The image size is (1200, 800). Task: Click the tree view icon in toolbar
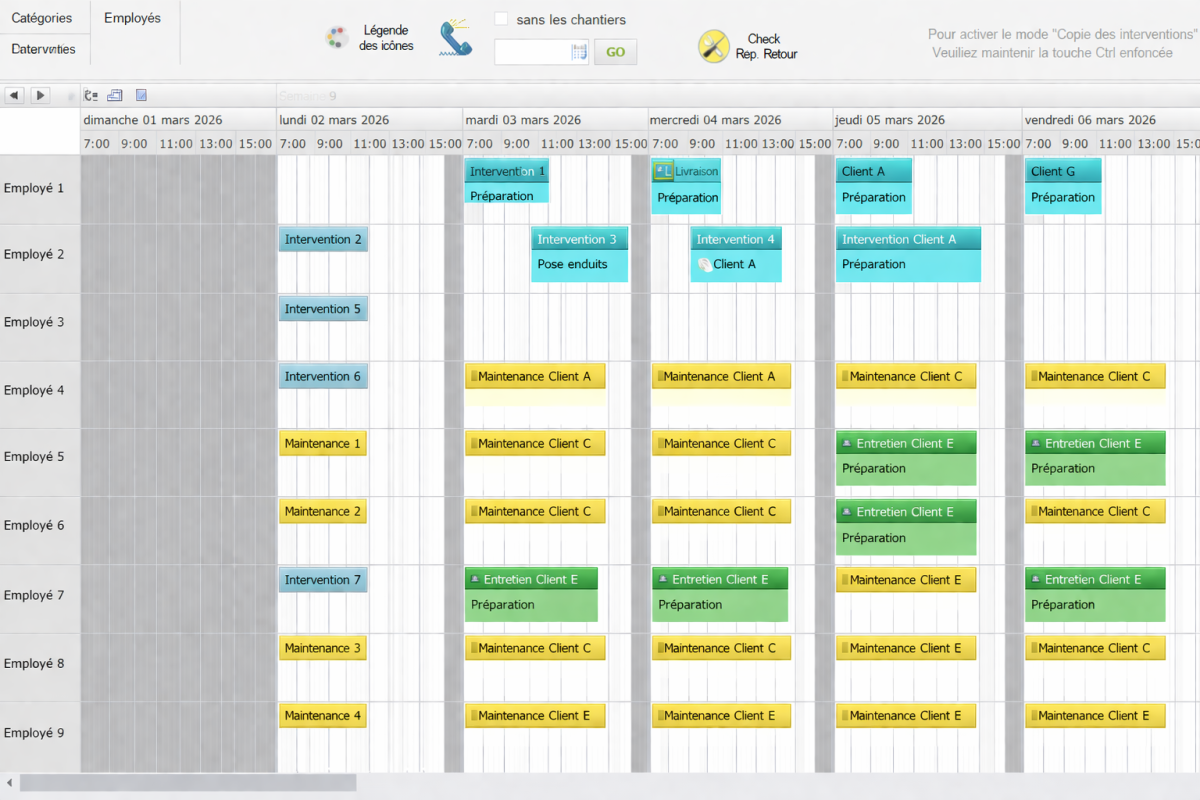pyautogui.click(x=91, y=95)
